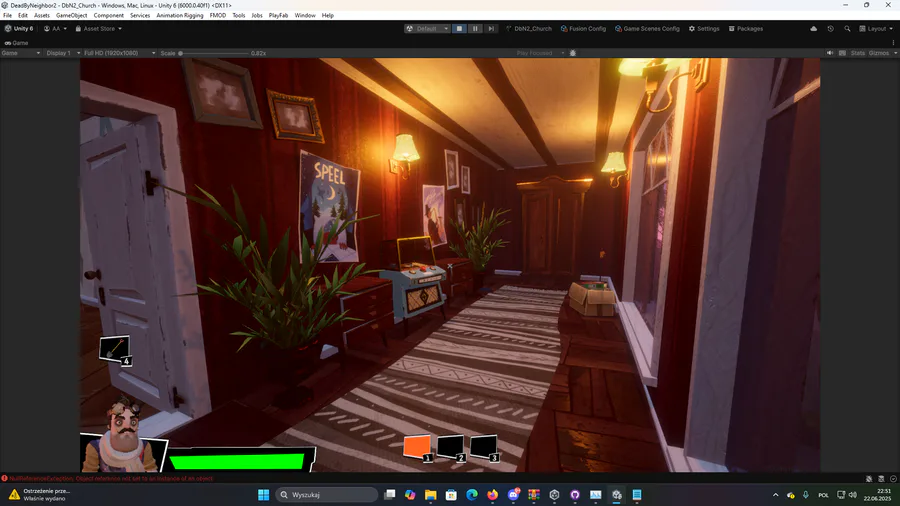Open the Default play mode dropdown
Image resolution: width=900 pixels, height=506 pixels.
coord(427,29)
